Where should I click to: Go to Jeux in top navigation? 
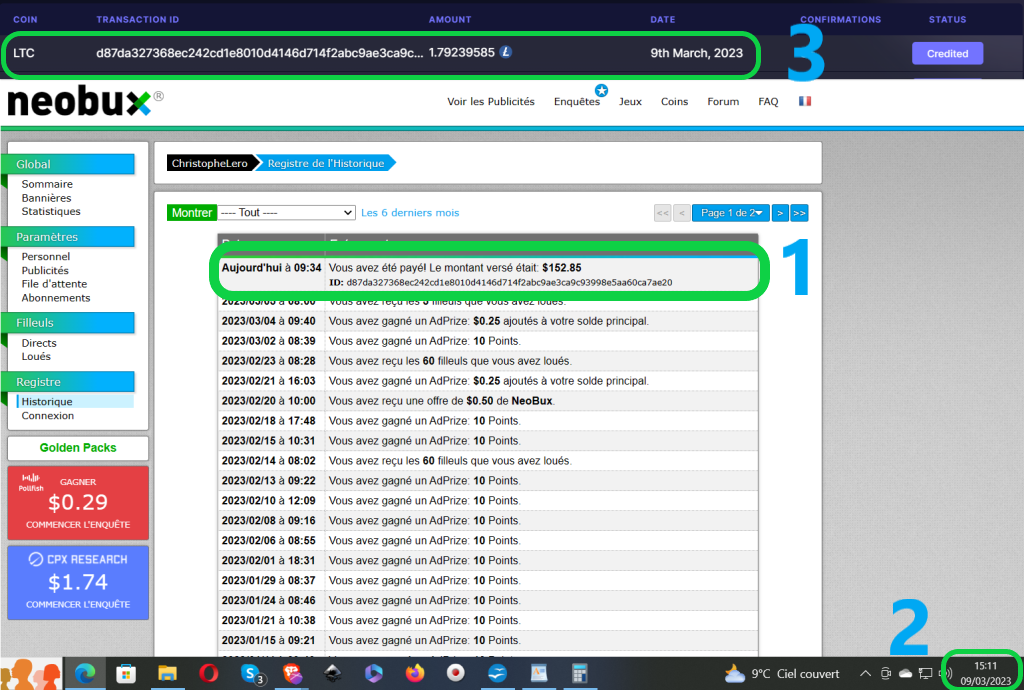630,102
